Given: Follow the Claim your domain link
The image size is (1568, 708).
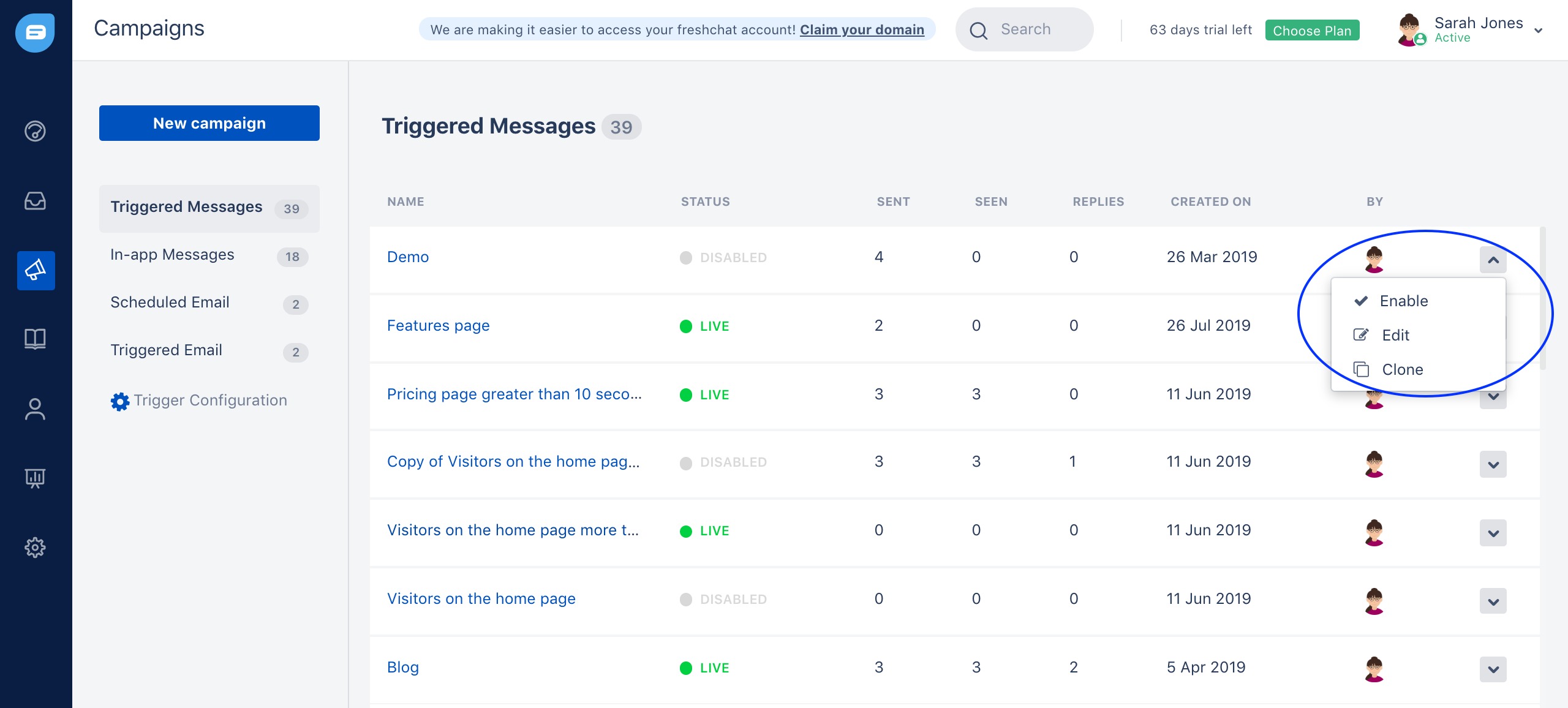Looking at the screenshot, I should click(x=862, y=29).
